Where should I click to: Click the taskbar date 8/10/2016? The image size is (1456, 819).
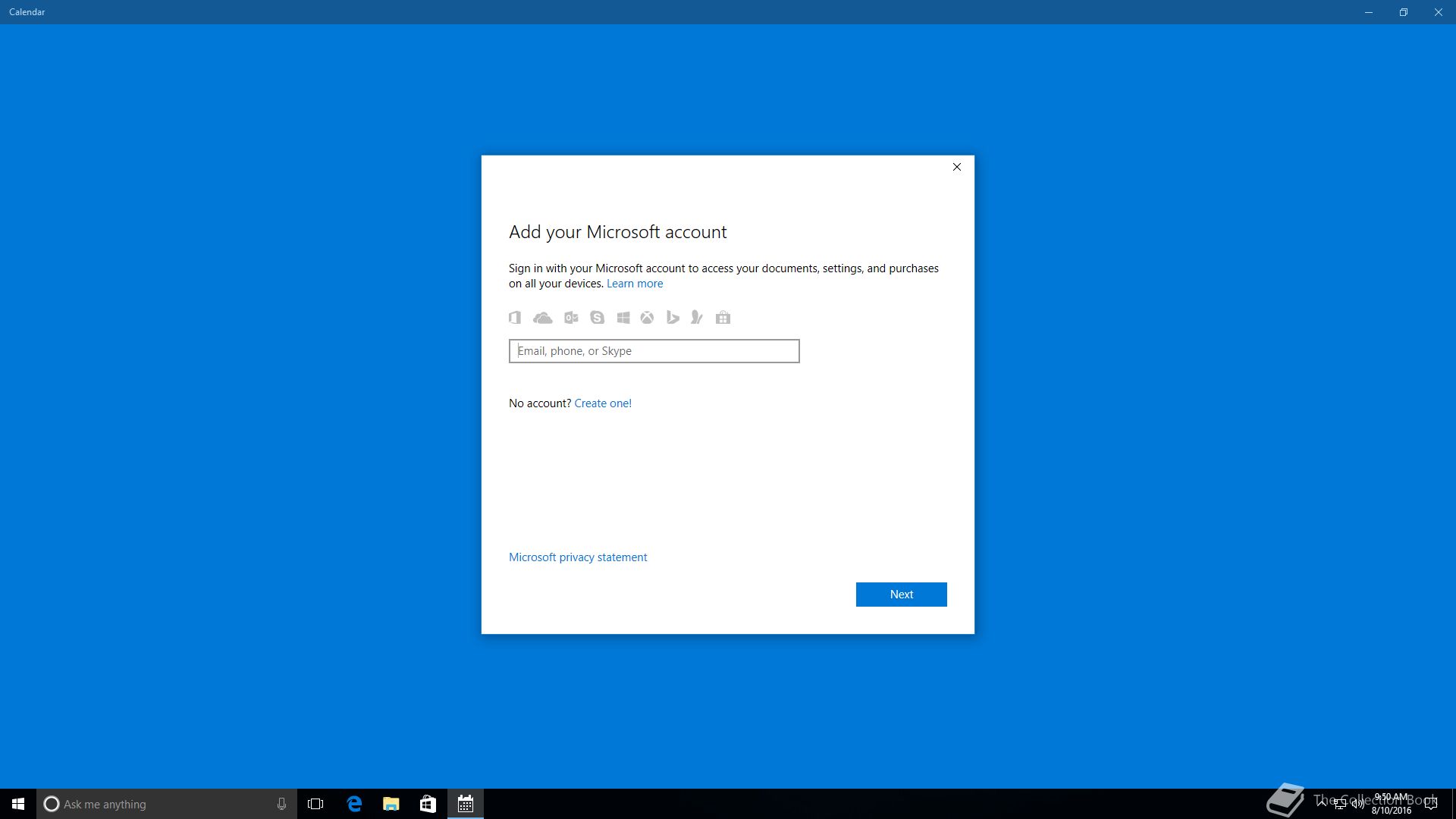tap(1392, 811)
